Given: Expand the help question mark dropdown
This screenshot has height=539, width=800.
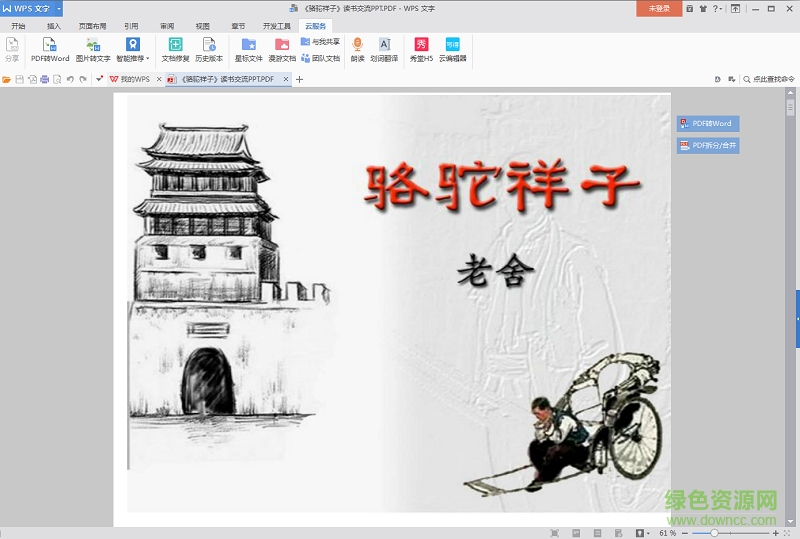Looking at the screenshot, I should tap(720, 8).
